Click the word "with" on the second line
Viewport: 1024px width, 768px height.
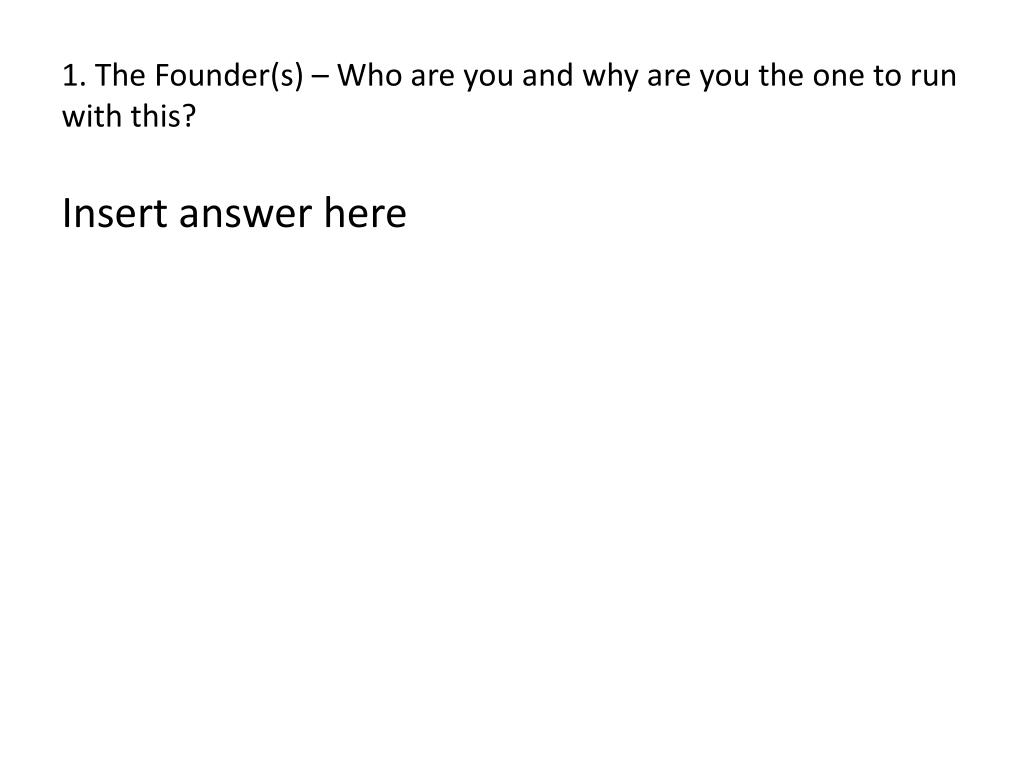tap(91, 116)
